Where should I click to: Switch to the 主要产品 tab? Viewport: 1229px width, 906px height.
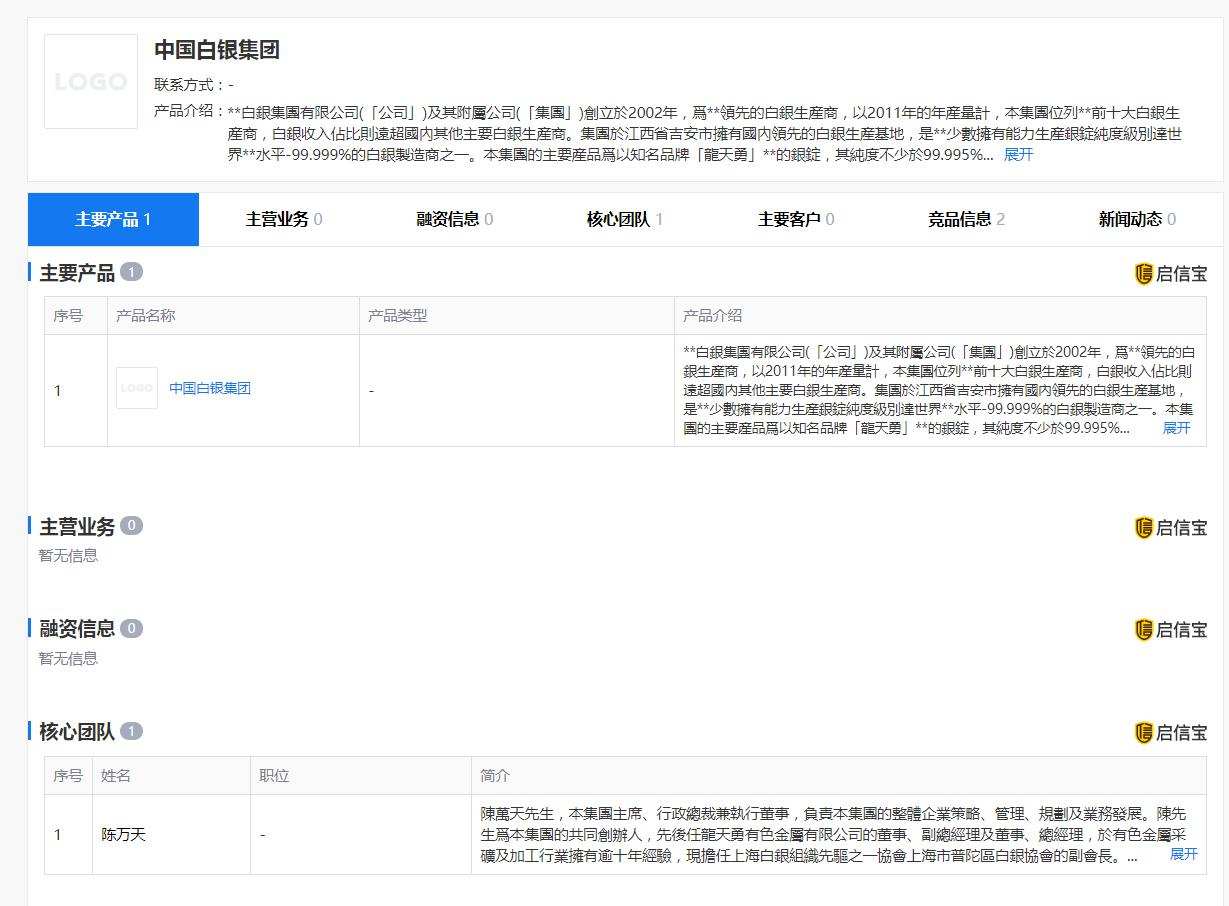click(x=113, y=219)
